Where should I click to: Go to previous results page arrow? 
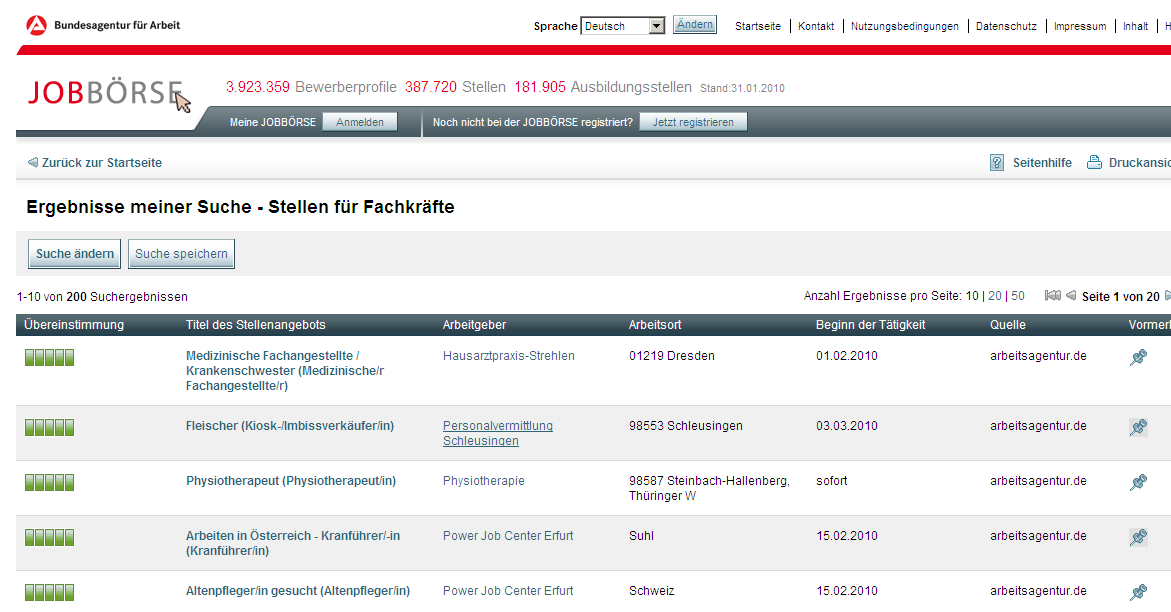(x=1070, y=296)
